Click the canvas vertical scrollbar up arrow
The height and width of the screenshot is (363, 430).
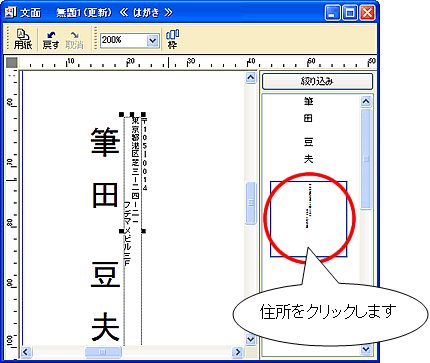tap(250, 78)
